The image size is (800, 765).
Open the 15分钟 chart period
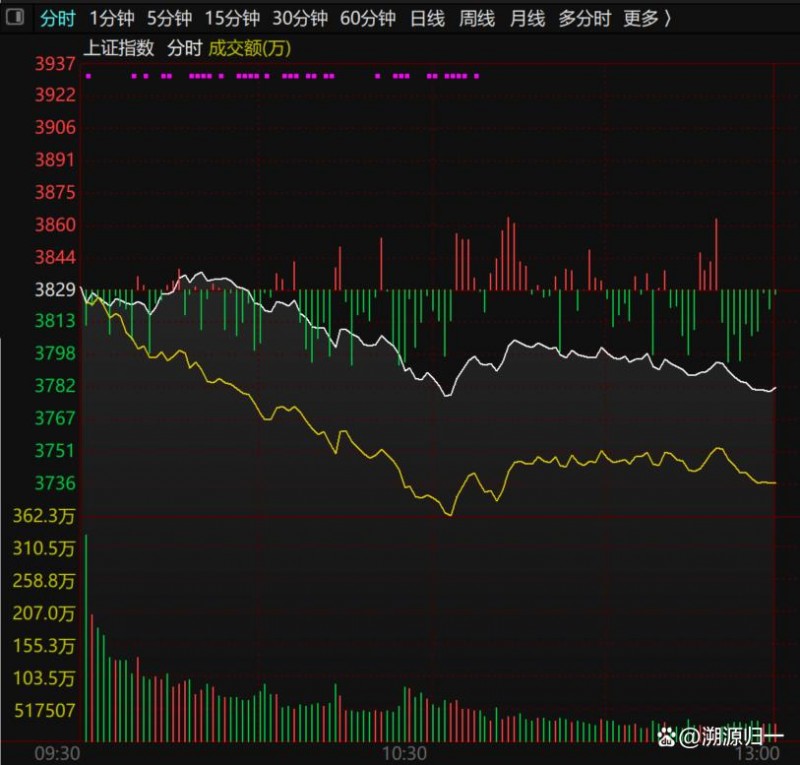coord(232,18)
